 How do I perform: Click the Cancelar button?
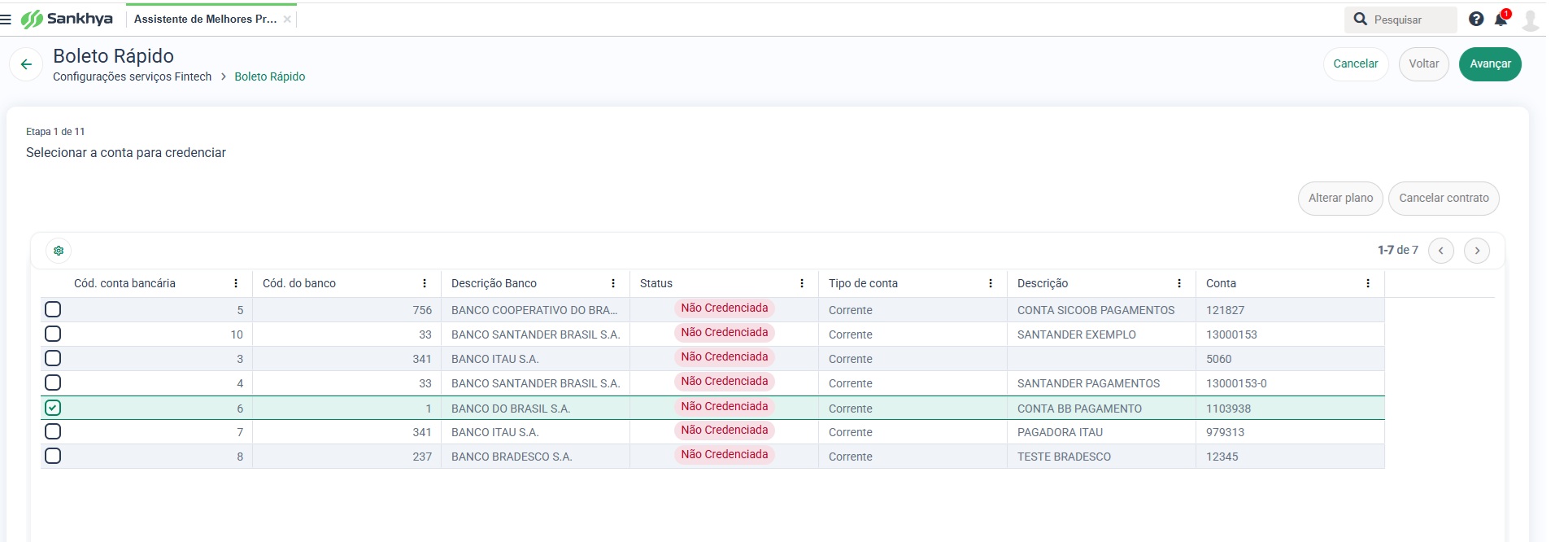[x=1356, y=64]
